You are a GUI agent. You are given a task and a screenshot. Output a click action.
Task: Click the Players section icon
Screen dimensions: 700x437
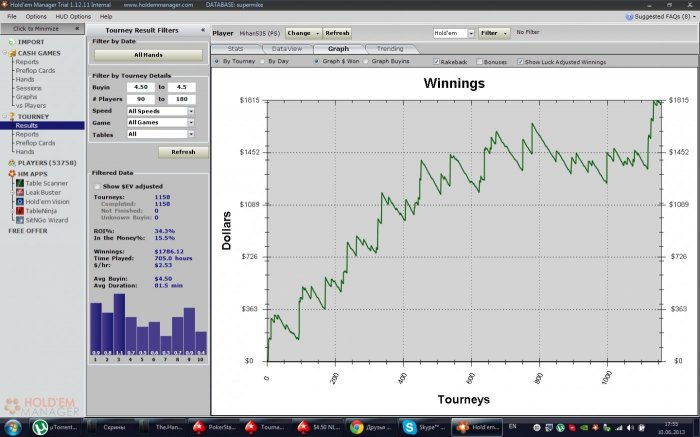point(12,163)
